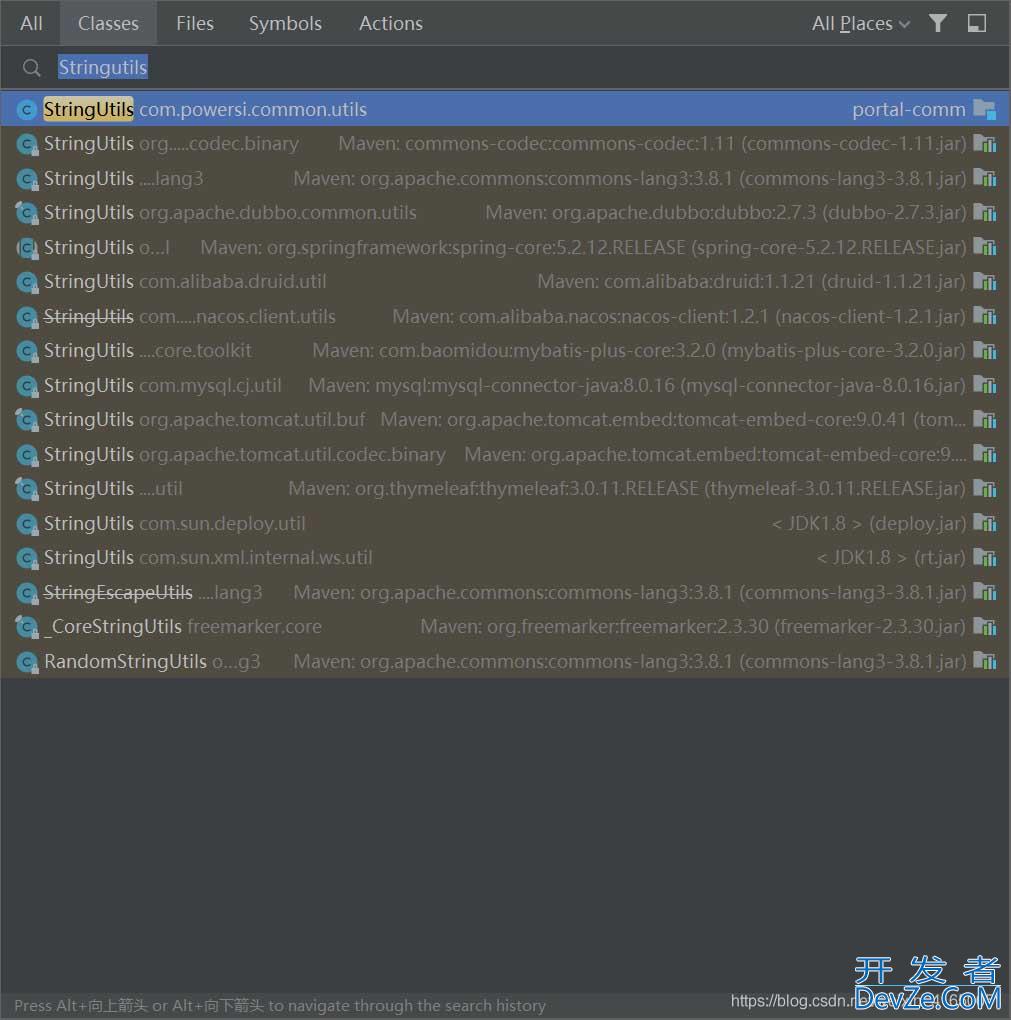This screenshot has height=1020, width=1011.
Task: Click class icon of druid StringUtils row
Action: point(27,282)
